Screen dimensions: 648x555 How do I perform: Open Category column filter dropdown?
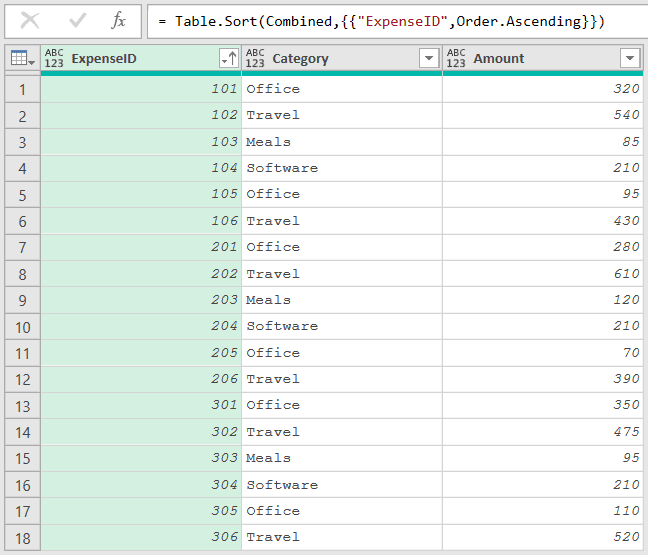tap(429, 58)
